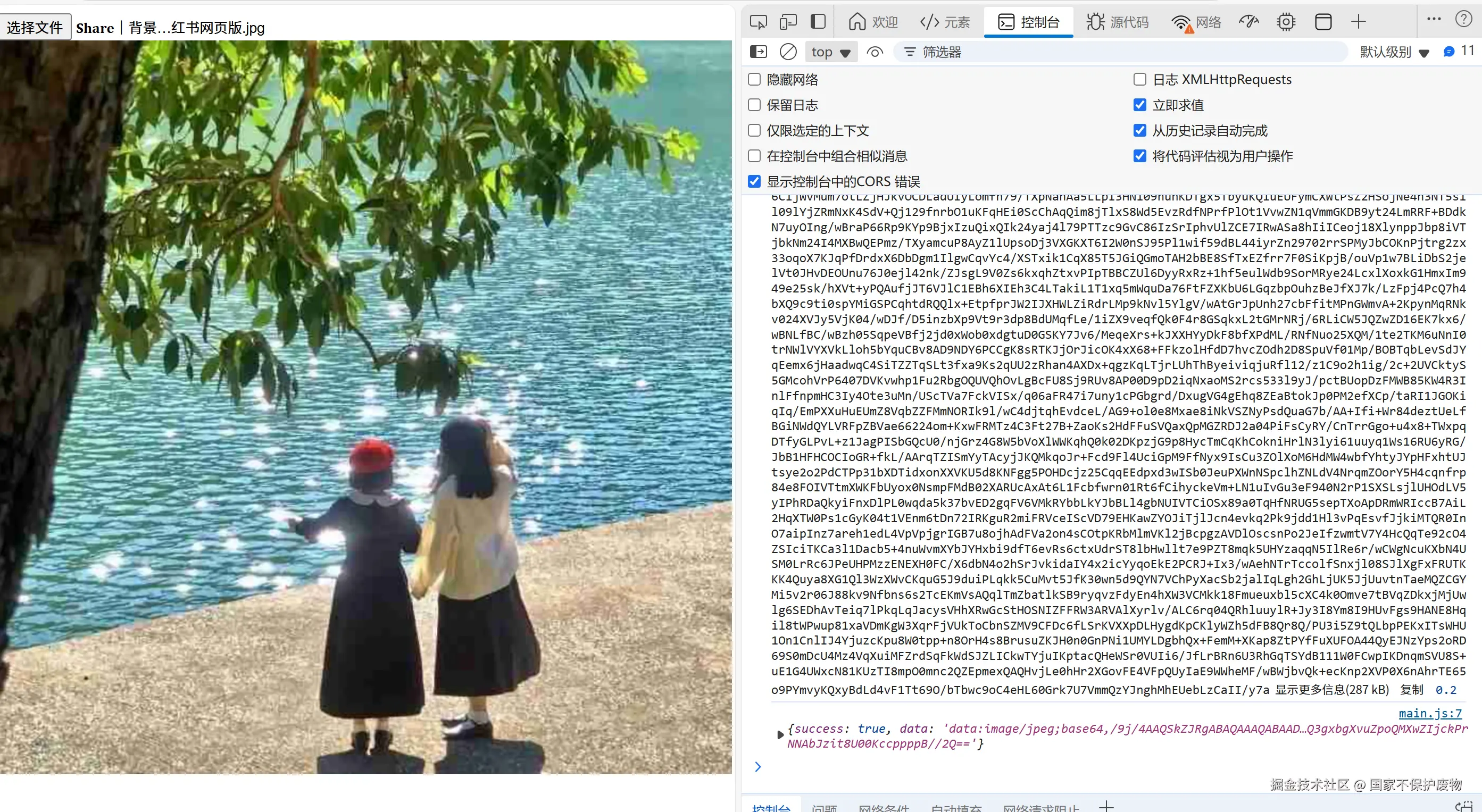The height and width of the screenshot is (812, 1482).
Task: Enable the 保留日志 checkbox
Action: click(x=754, y=105)
